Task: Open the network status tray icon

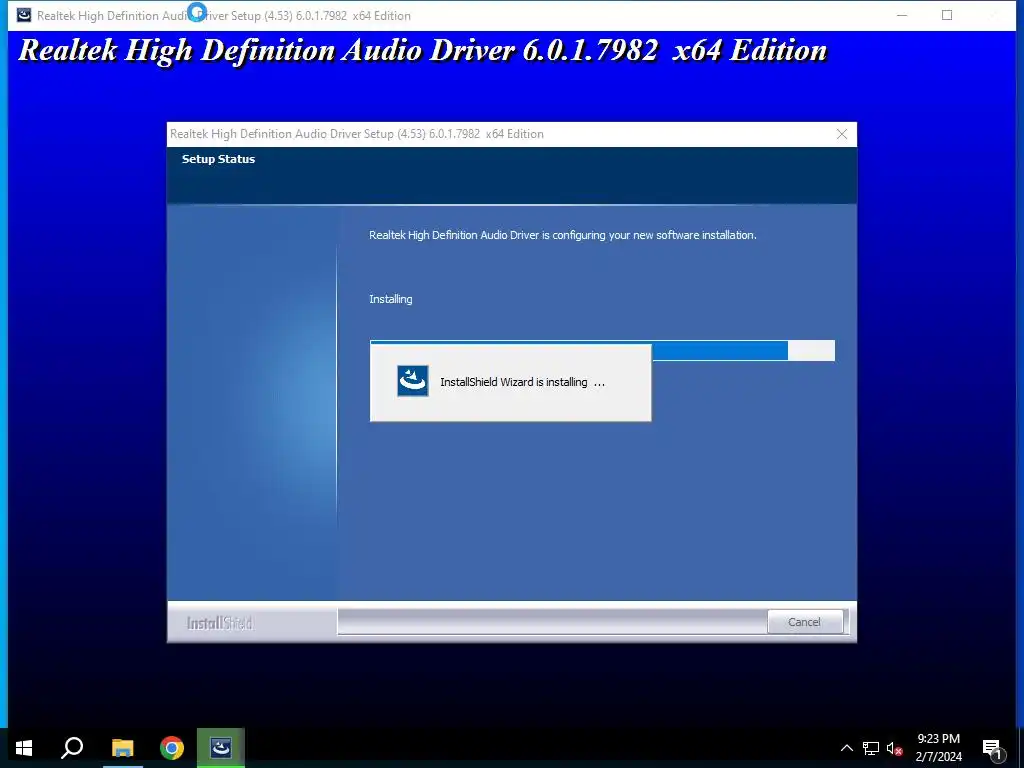Action: [x=871, y=748]
